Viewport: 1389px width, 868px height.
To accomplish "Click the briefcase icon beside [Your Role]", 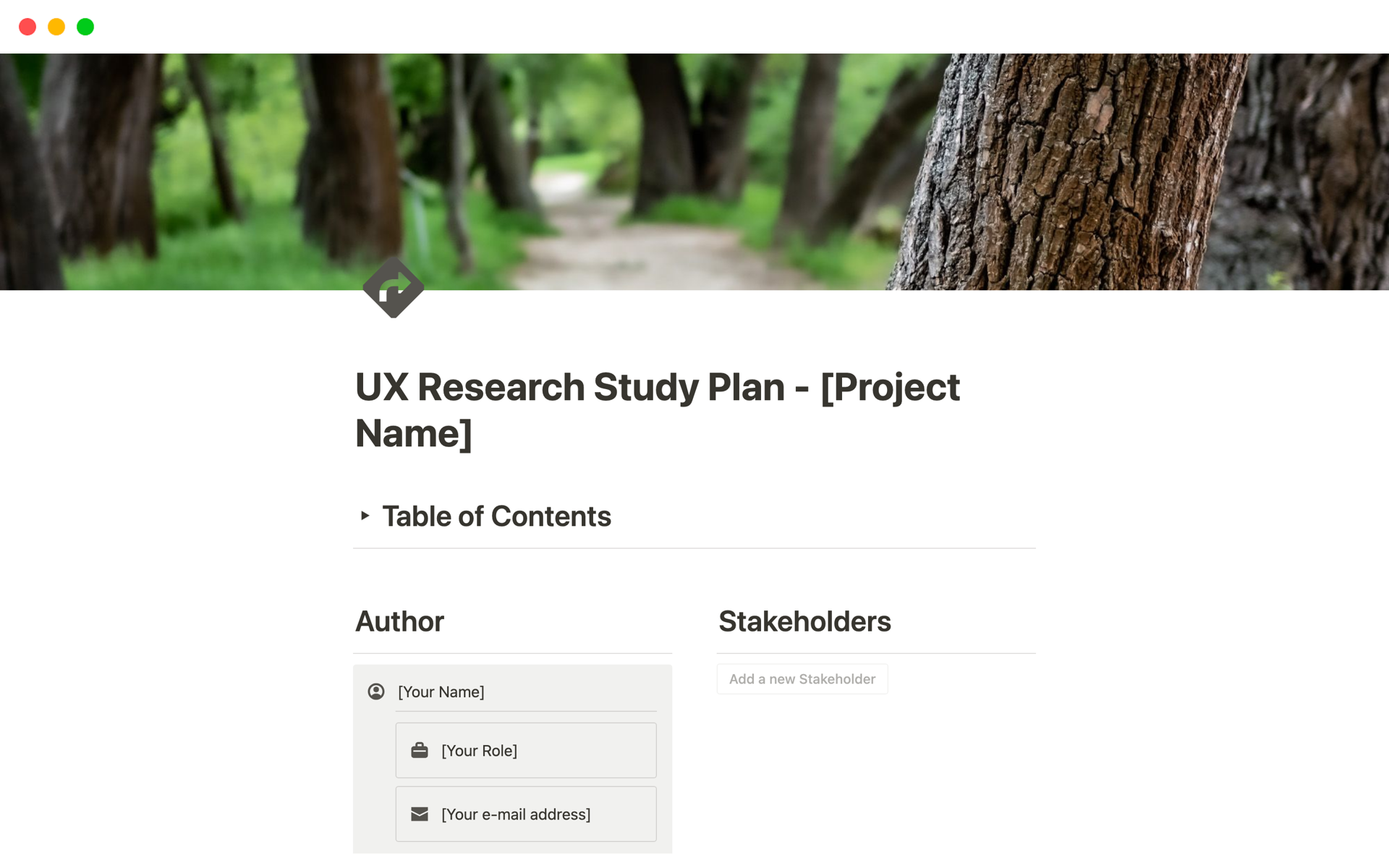I will 420,750.
